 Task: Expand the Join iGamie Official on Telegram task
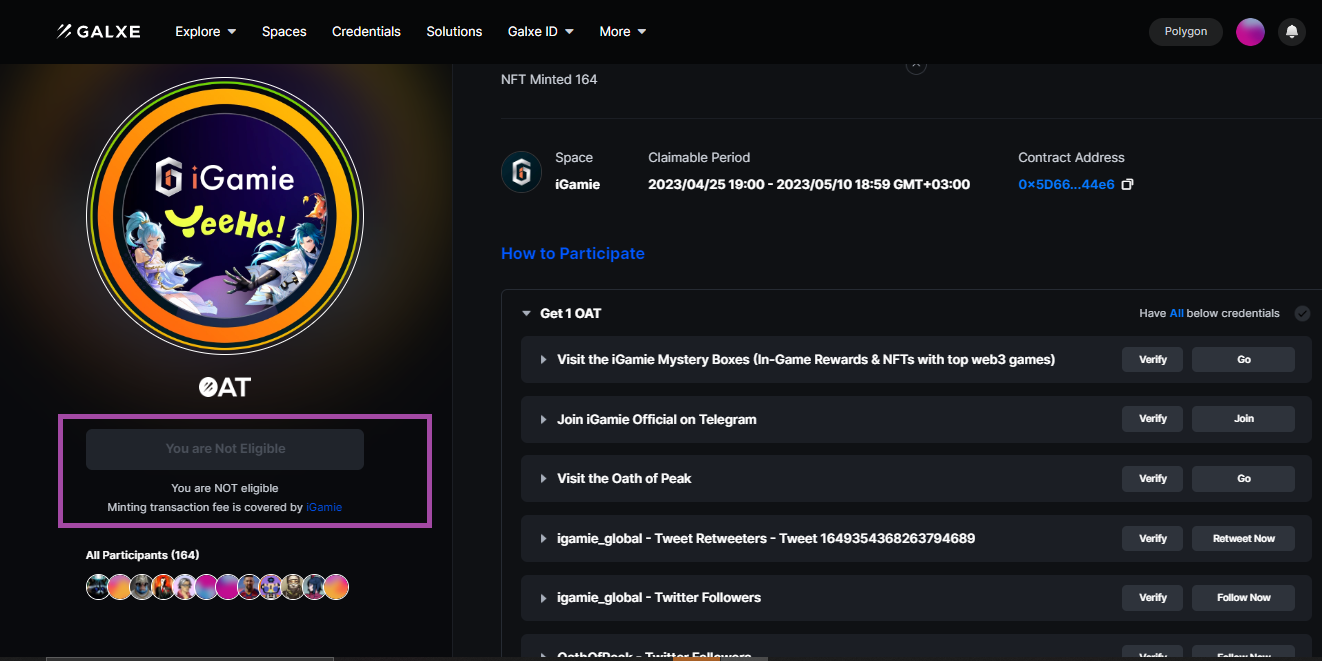coord(543,419)
